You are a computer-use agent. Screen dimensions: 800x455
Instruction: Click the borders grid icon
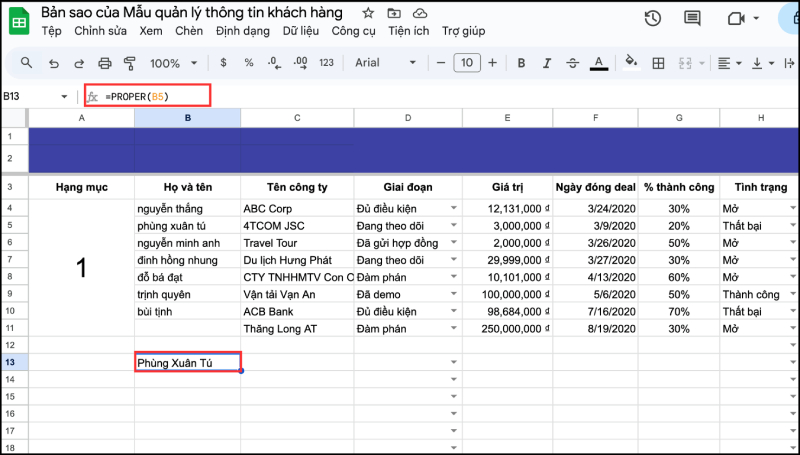pyautogui.click(x=658, y=63)
